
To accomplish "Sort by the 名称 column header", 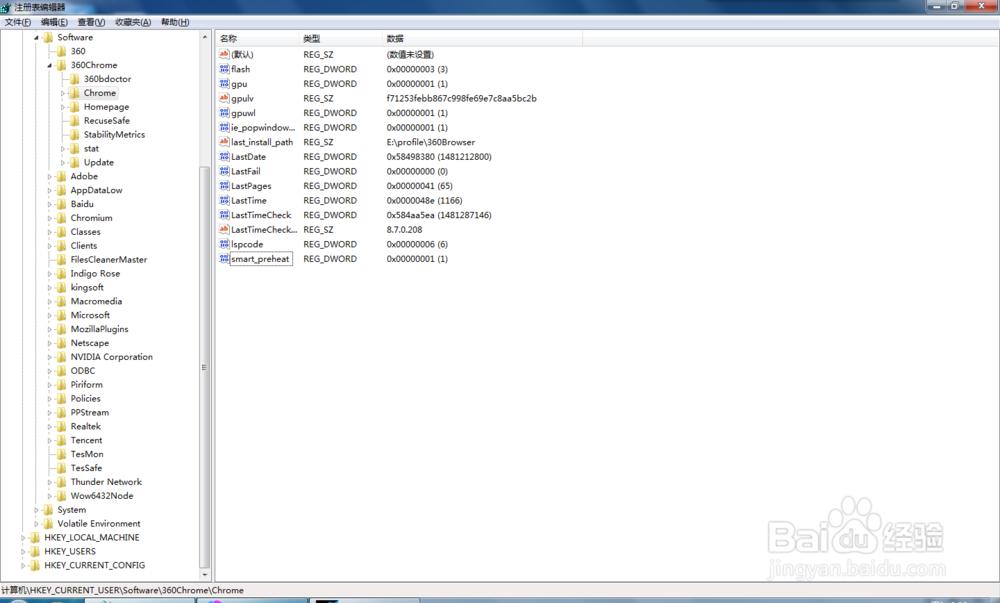I will click(257, 39).
